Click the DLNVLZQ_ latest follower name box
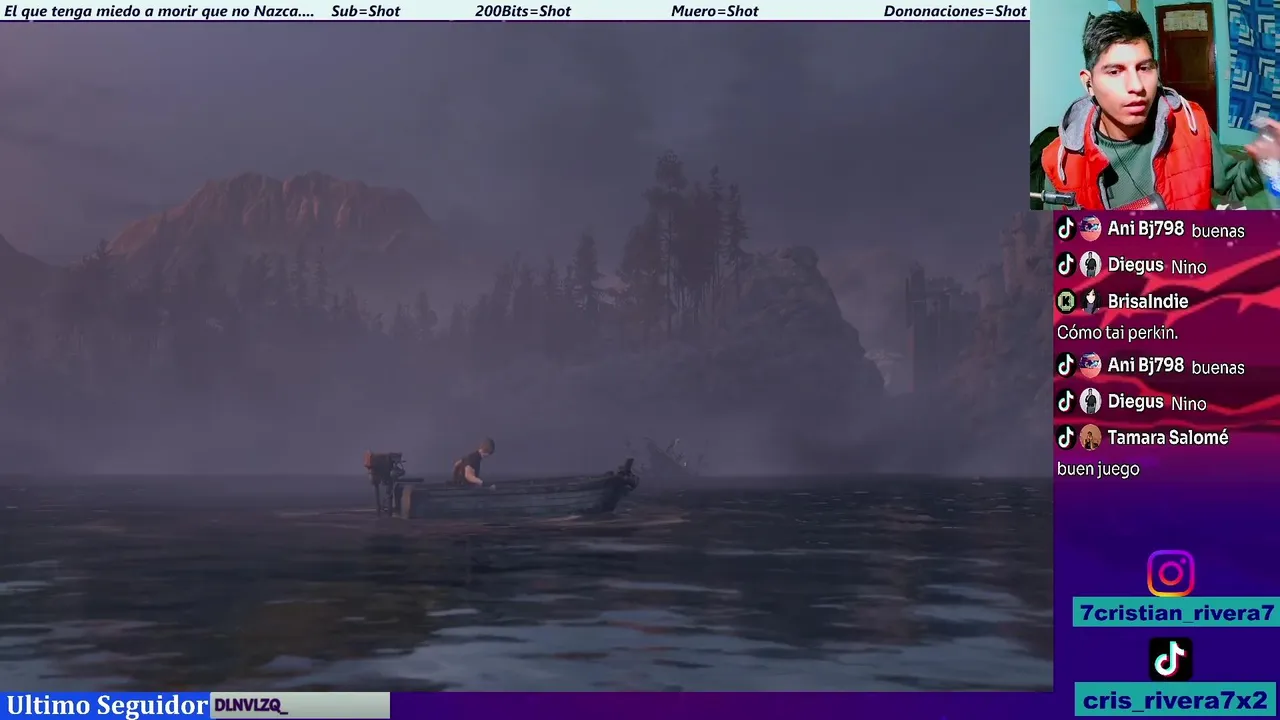 point(300,705)
